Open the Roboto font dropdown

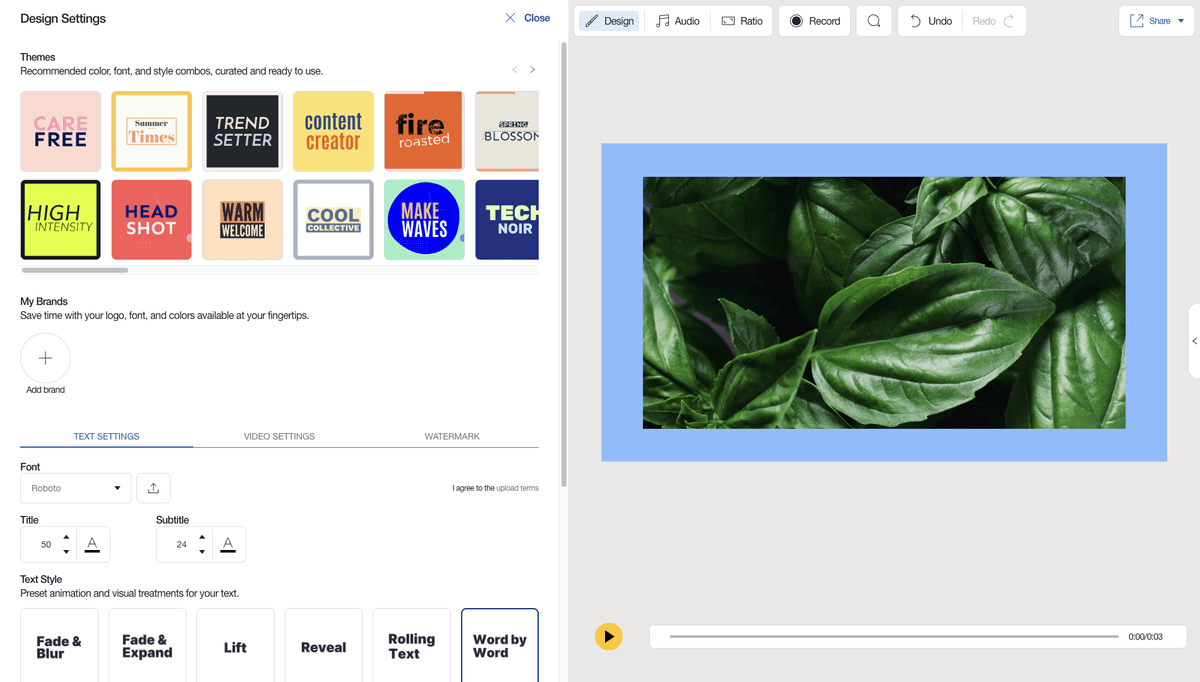(x=75, y=488)
